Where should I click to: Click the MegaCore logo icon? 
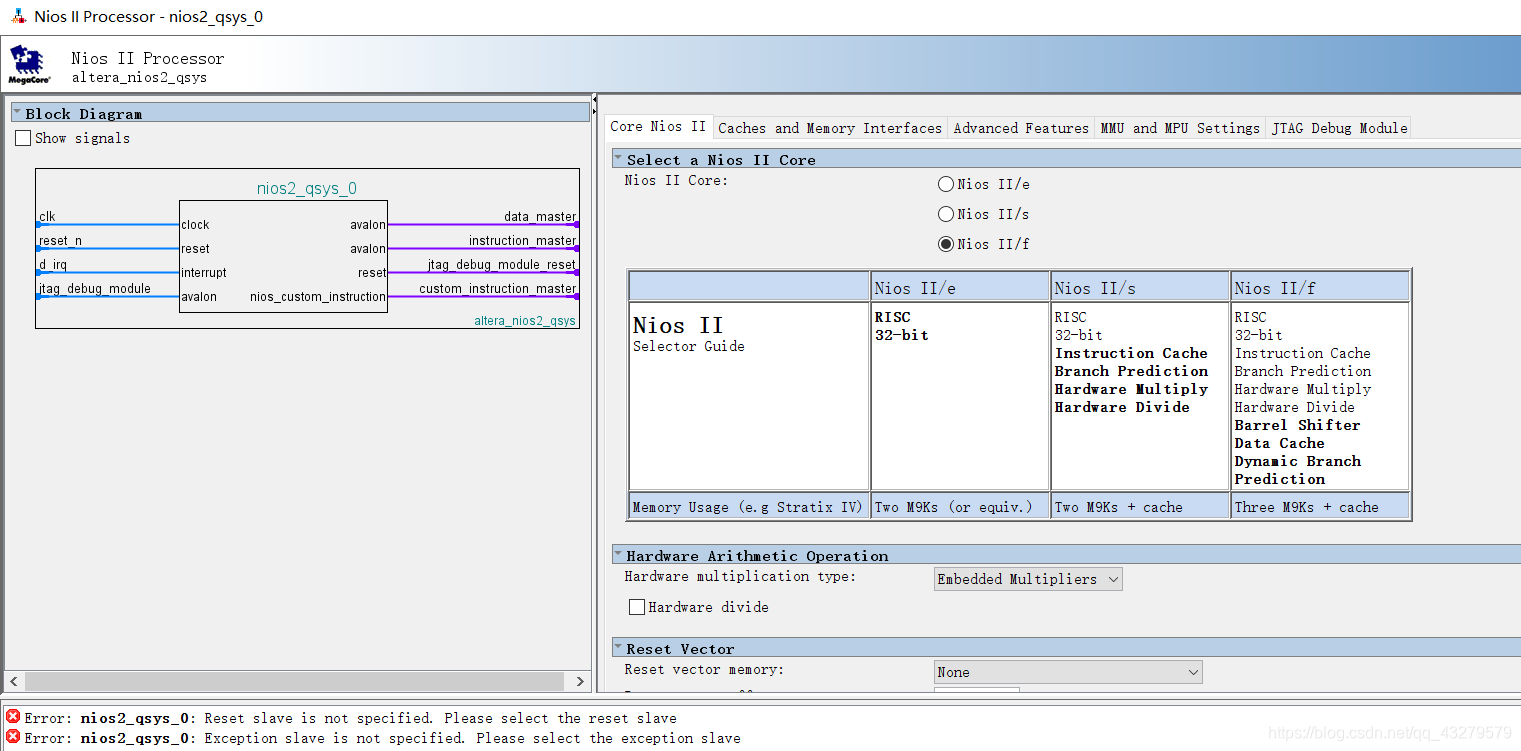coord(29,64)
